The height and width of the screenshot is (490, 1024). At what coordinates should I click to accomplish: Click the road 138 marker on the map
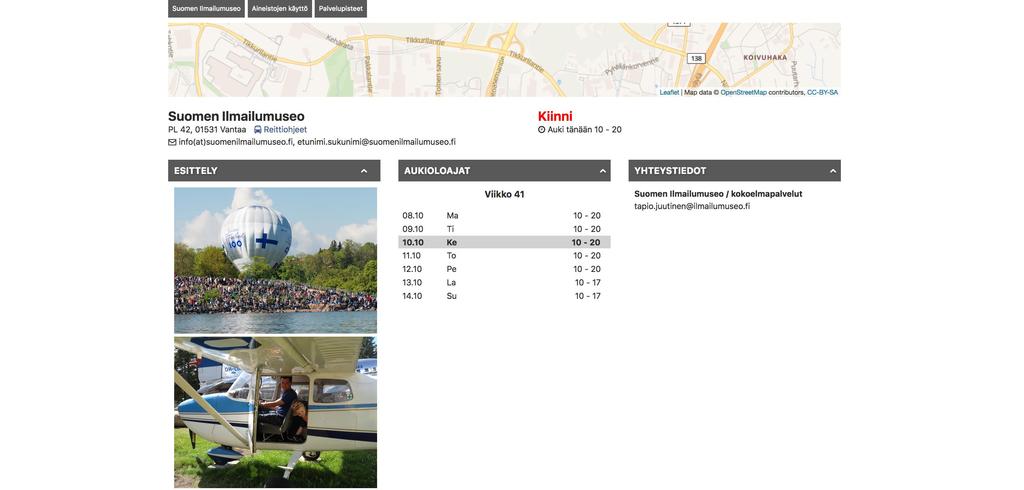pos(697,59)
